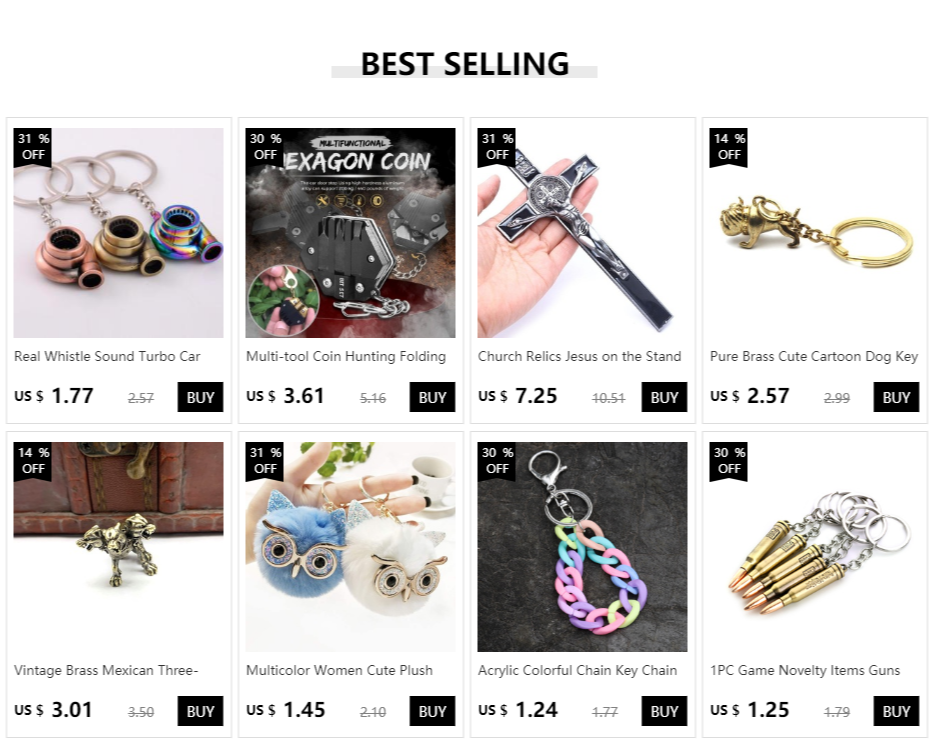Open the Real Whistle Sound Turbo Car title
This screenshot has height=749, width=932.
point(107,357)
